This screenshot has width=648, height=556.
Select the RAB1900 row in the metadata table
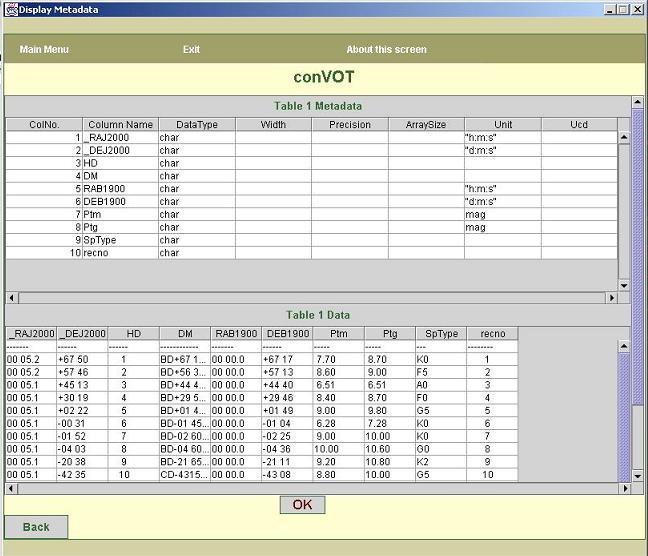120,189
